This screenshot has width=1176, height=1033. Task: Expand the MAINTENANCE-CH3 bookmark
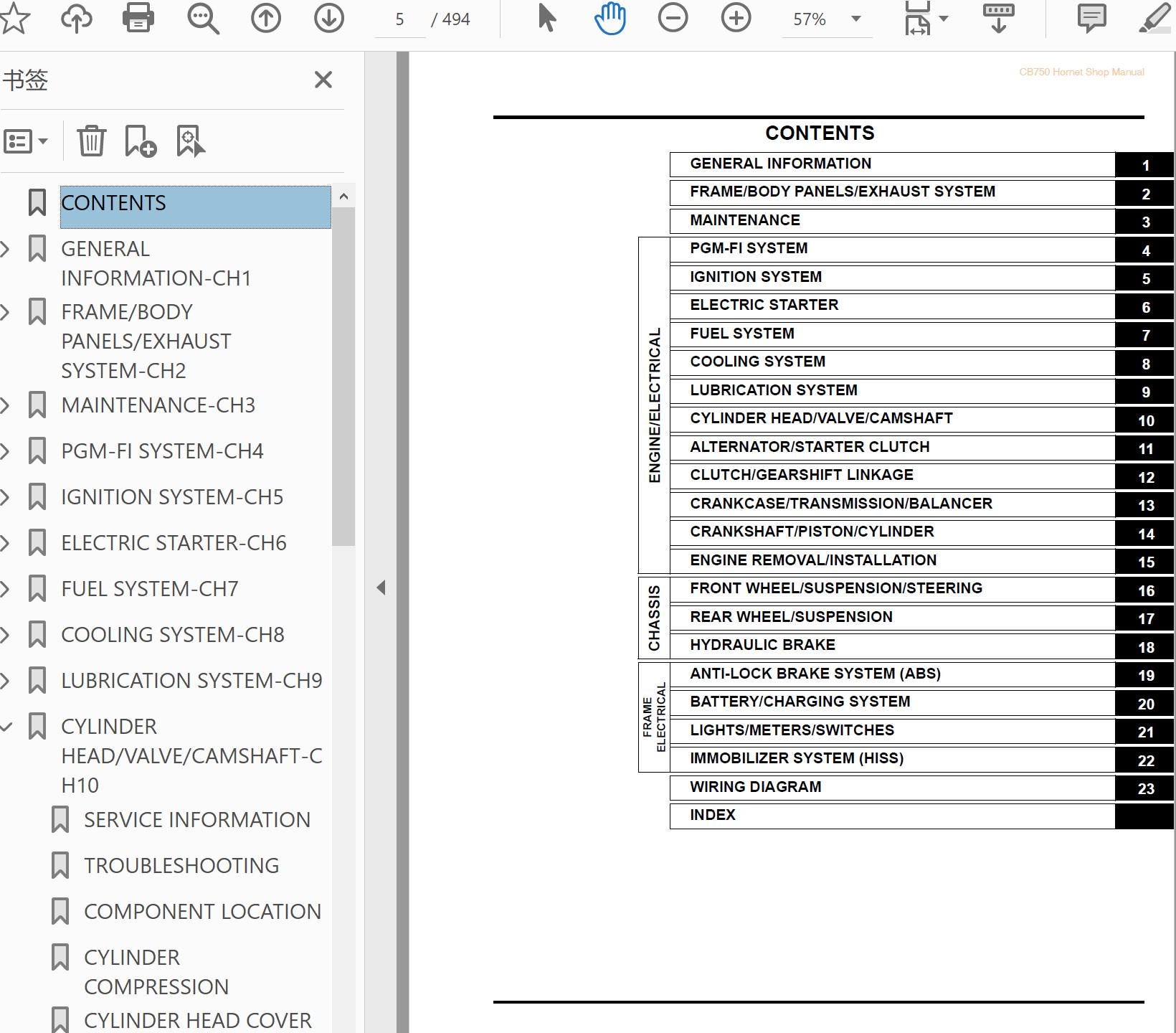[6, 405]
